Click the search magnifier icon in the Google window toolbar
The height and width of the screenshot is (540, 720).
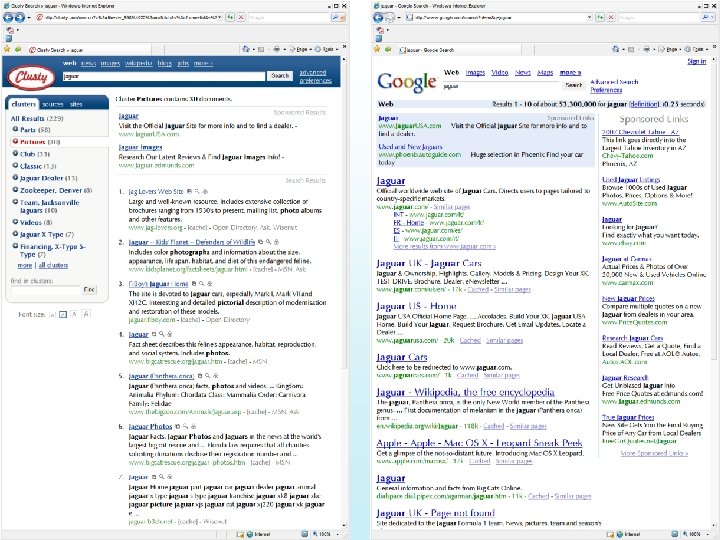point(706,17)
